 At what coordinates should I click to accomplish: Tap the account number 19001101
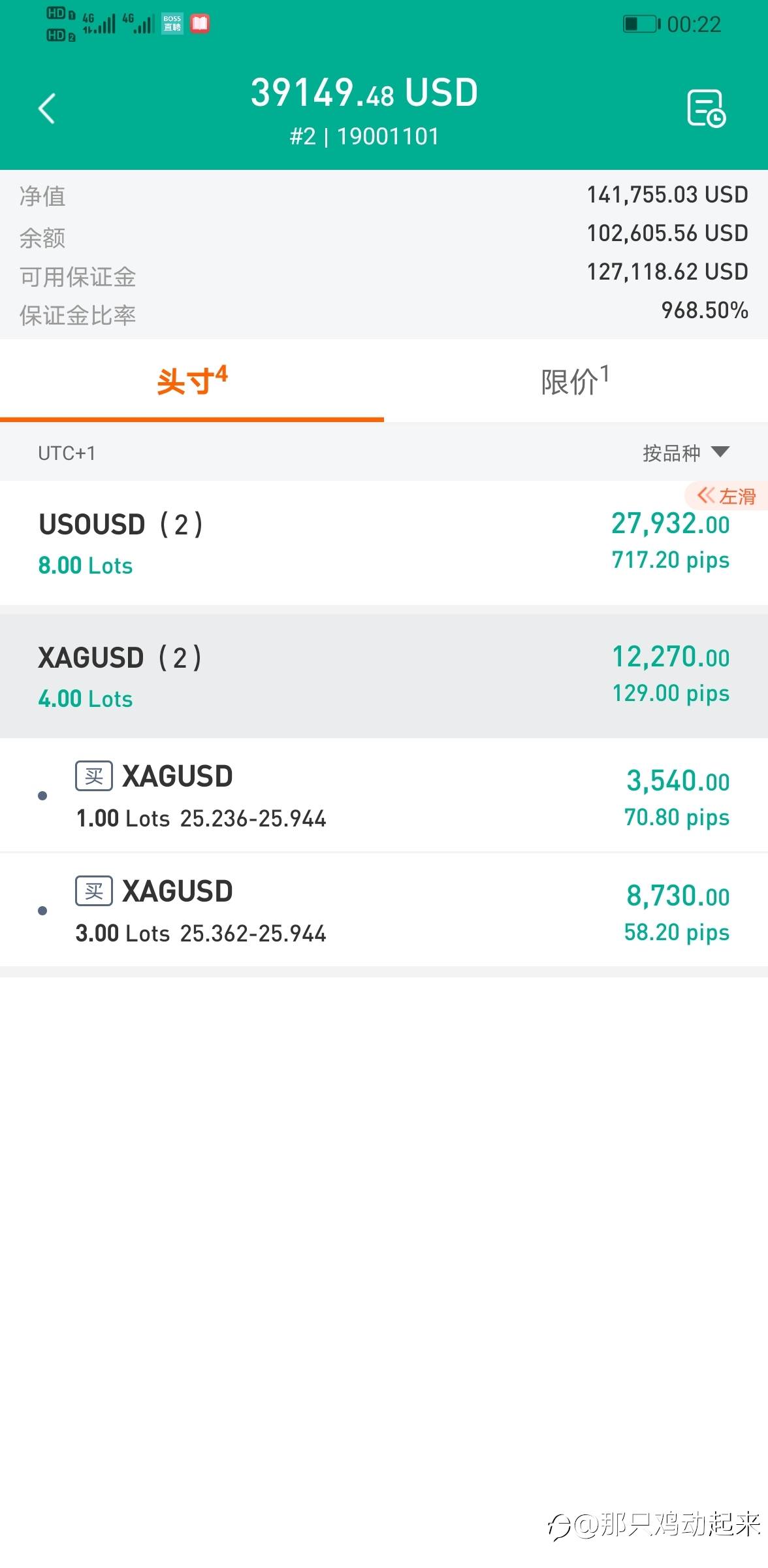coord(388,137)
